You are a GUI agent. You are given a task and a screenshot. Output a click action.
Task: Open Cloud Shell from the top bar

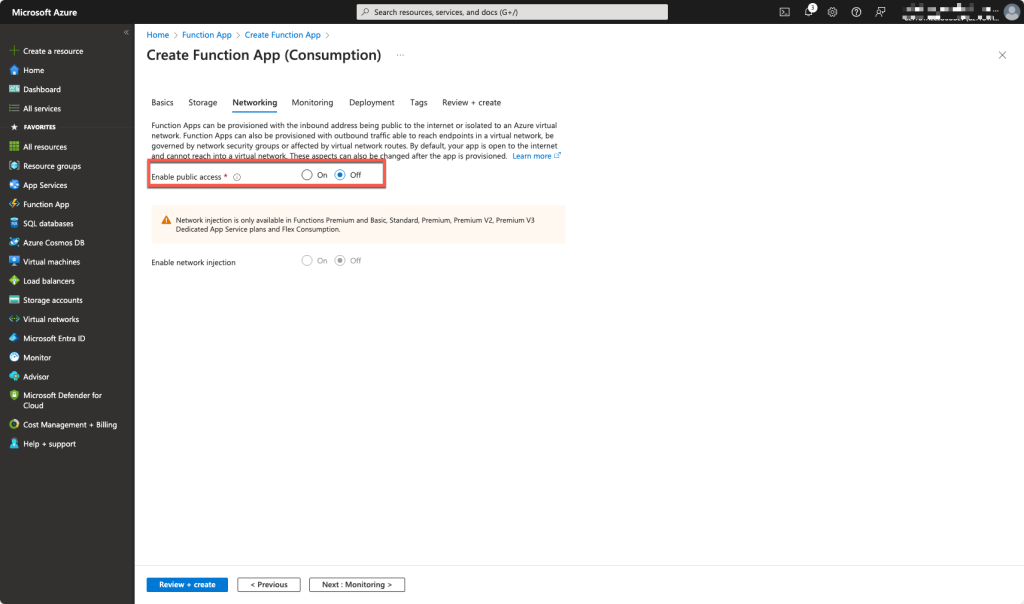point(784,12)
